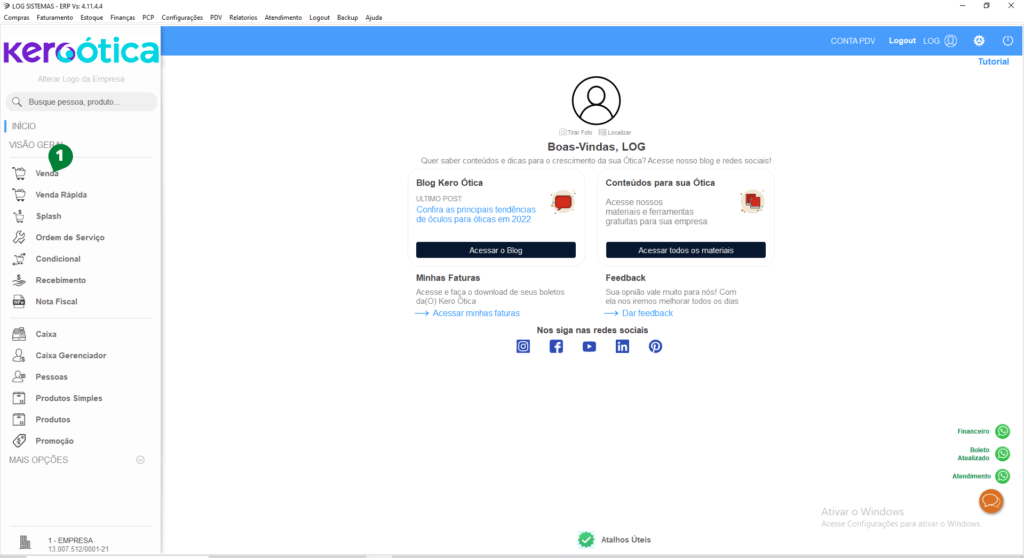Open the Caixa Gerenciador person icon
The height and width of the screenshot is (558, 1024).
click(x=19, y=355)
